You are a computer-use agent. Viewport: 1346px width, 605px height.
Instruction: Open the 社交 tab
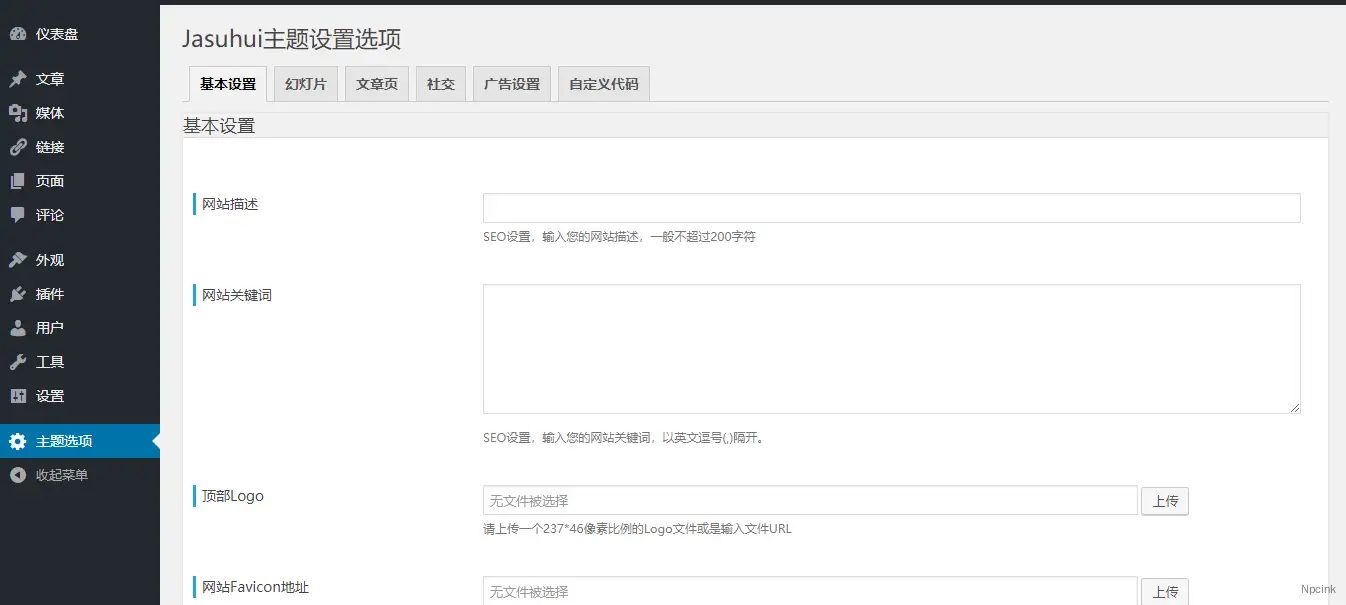440,84
